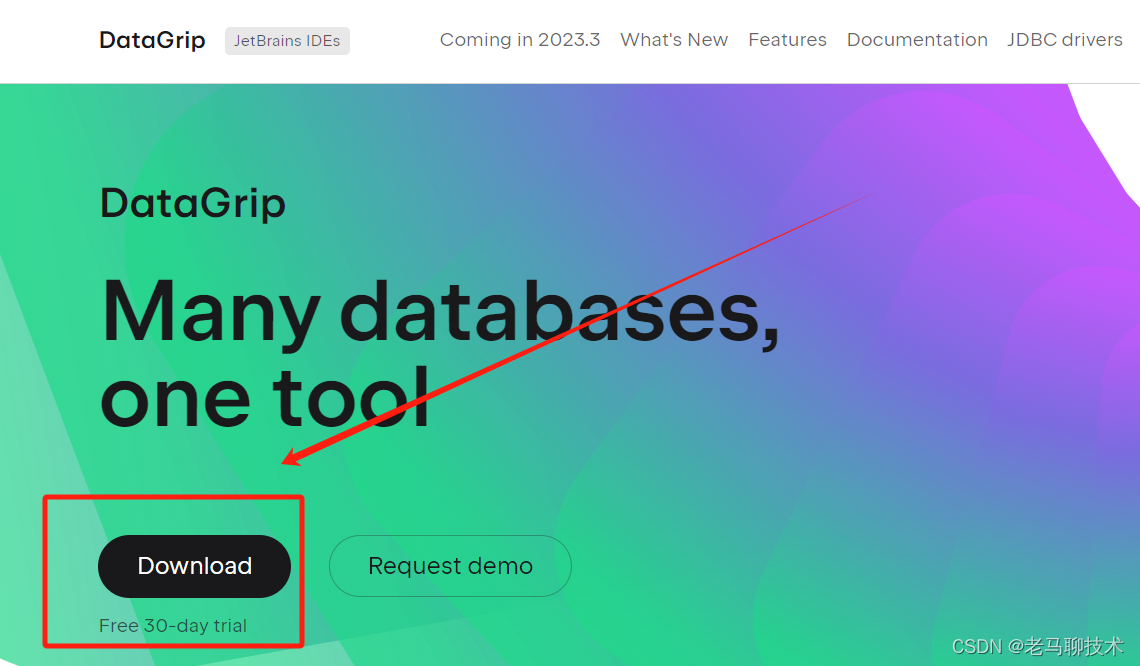Click the Request demo button
Screen dimensions: 1140x666
[450, 566]
